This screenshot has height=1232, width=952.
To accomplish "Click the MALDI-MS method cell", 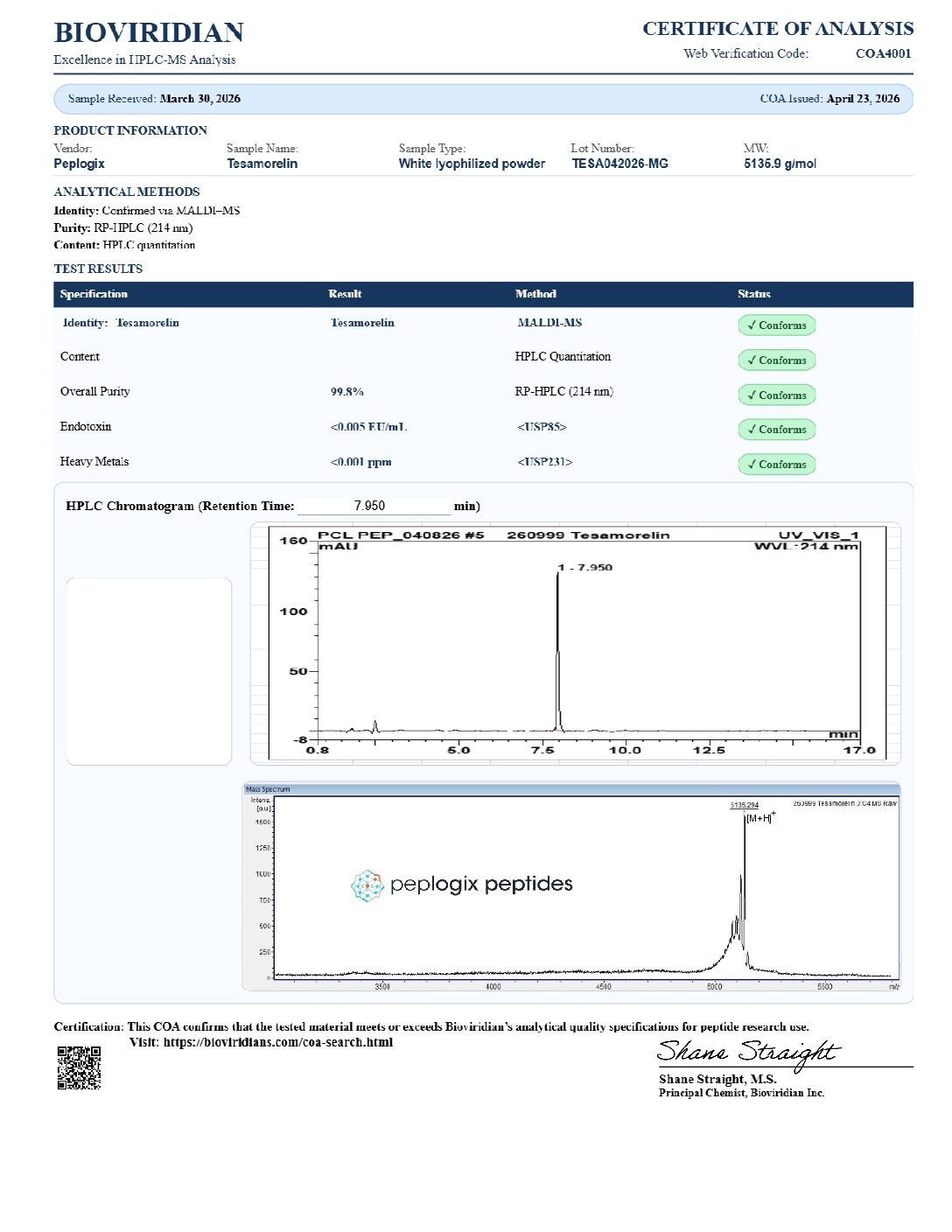I will (549, 323).
